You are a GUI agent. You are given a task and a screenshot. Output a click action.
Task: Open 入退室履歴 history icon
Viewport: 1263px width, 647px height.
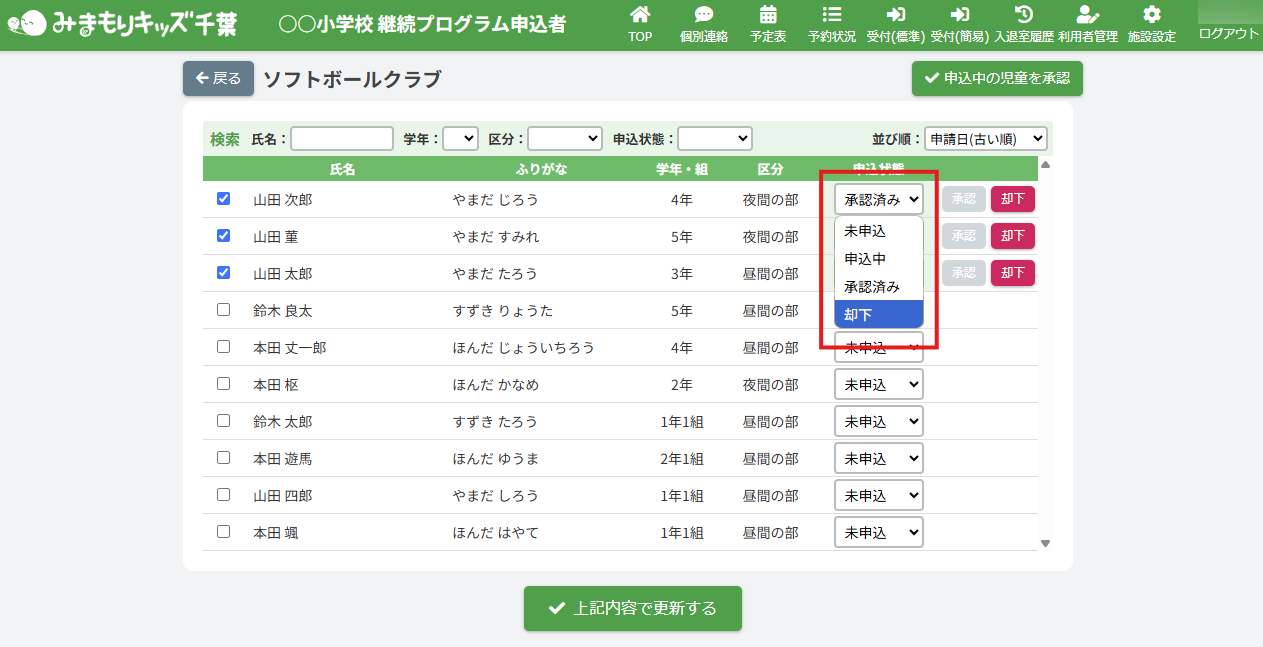(1023, 15)
